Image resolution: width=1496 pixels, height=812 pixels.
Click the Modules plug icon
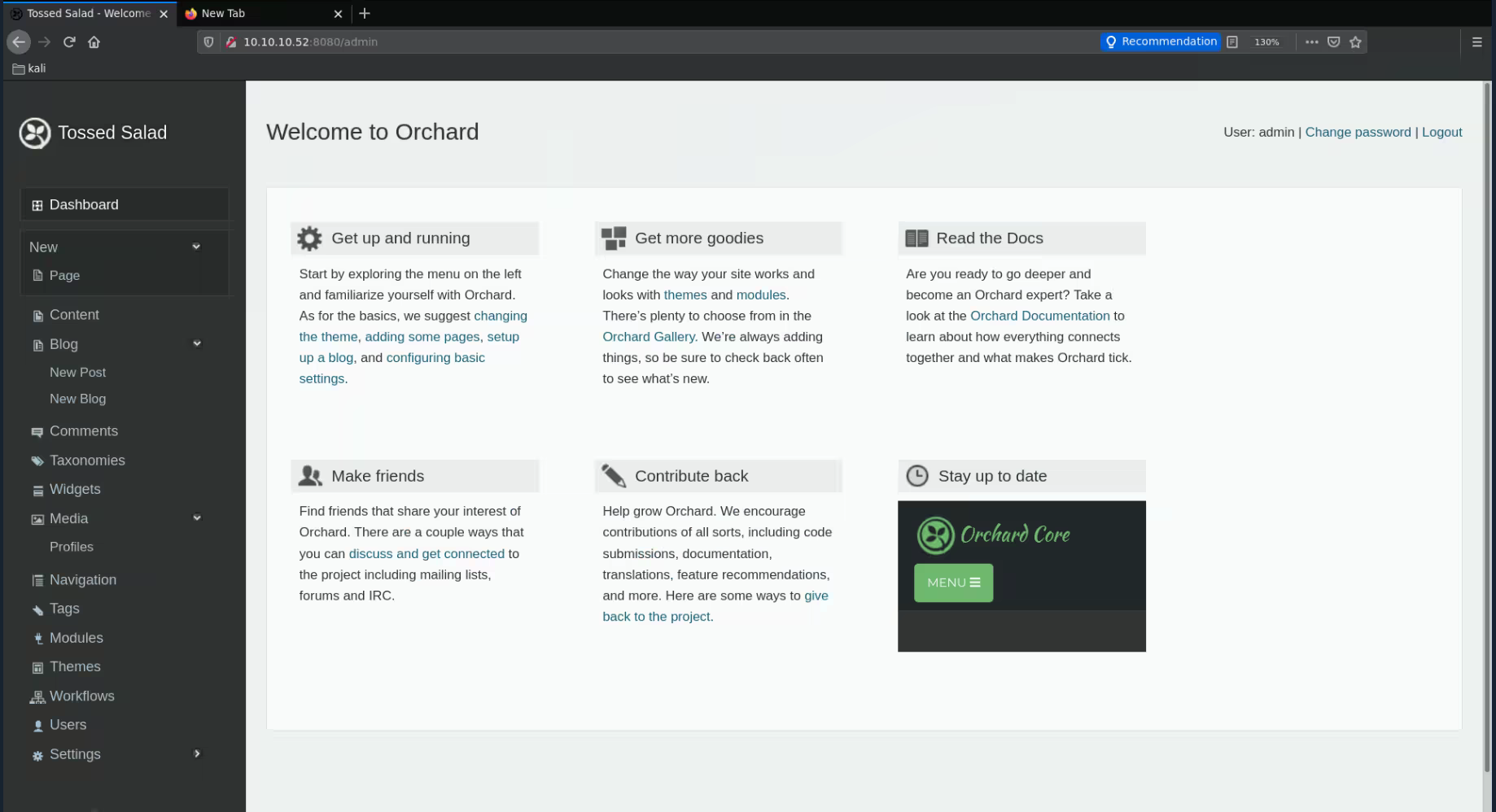coord(37,639)
